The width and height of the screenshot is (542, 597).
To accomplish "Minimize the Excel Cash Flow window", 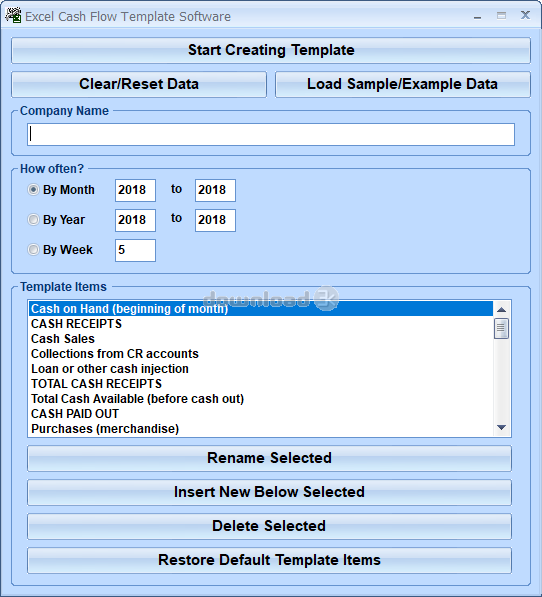I will pos(477,16).
